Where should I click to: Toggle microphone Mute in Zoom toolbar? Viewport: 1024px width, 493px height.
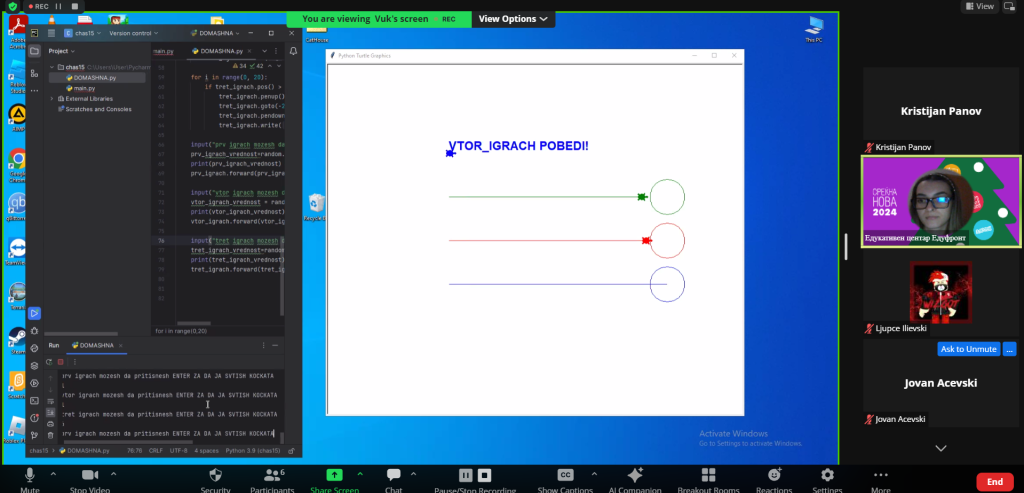pos(30,475)
